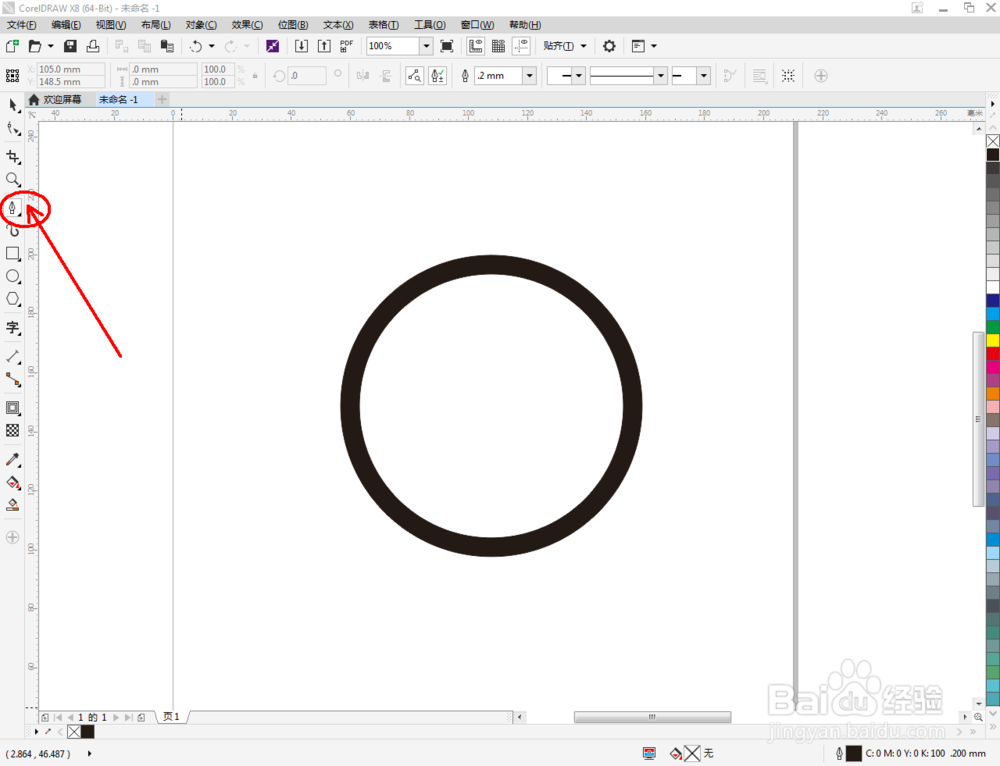Open the 编辑(E) menu

[66, 25]
